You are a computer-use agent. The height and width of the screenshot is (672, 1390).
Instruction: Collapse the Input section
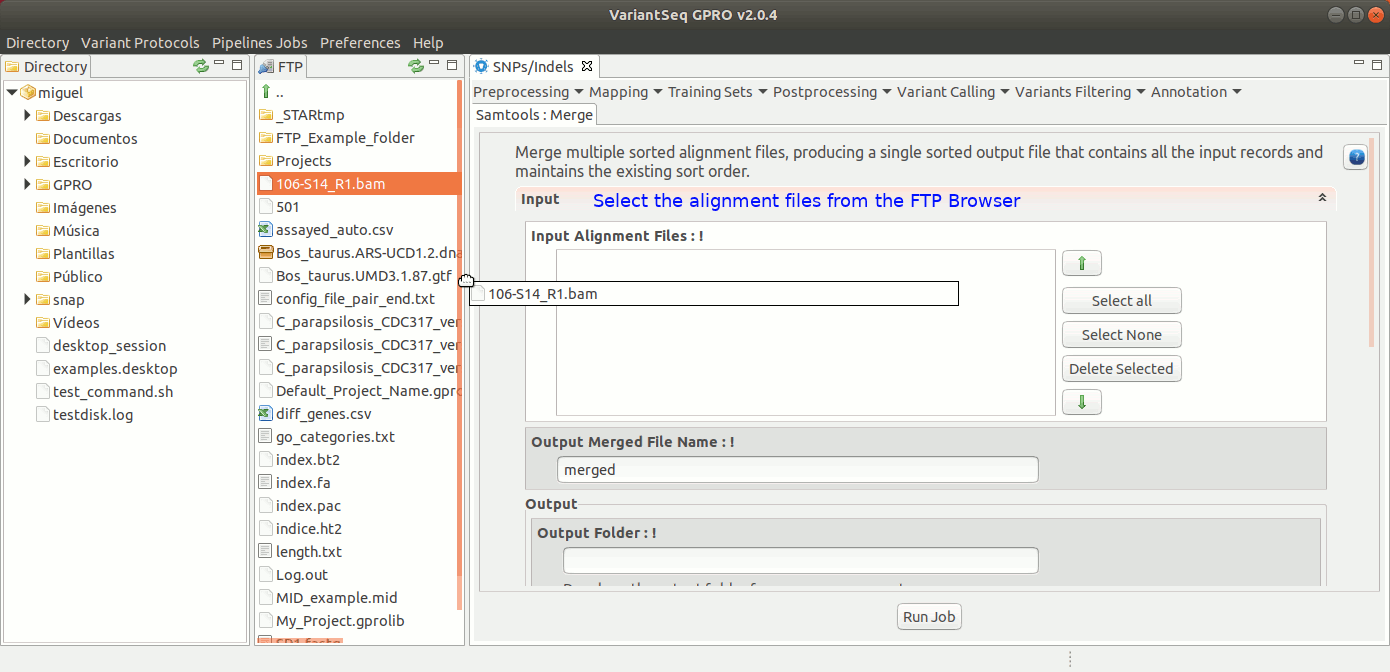click(1322, 199)
